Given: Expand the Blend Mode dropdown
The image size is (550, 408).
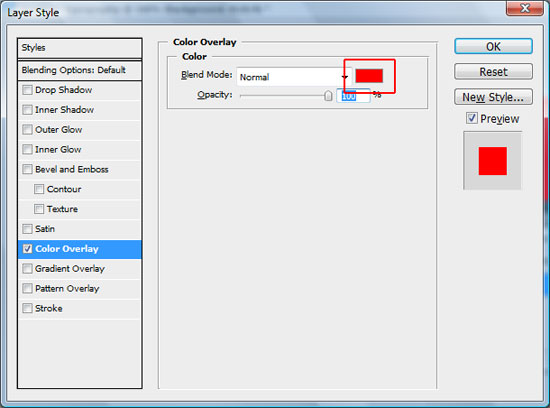Looking at the screenshot, I should click(294, 77).
